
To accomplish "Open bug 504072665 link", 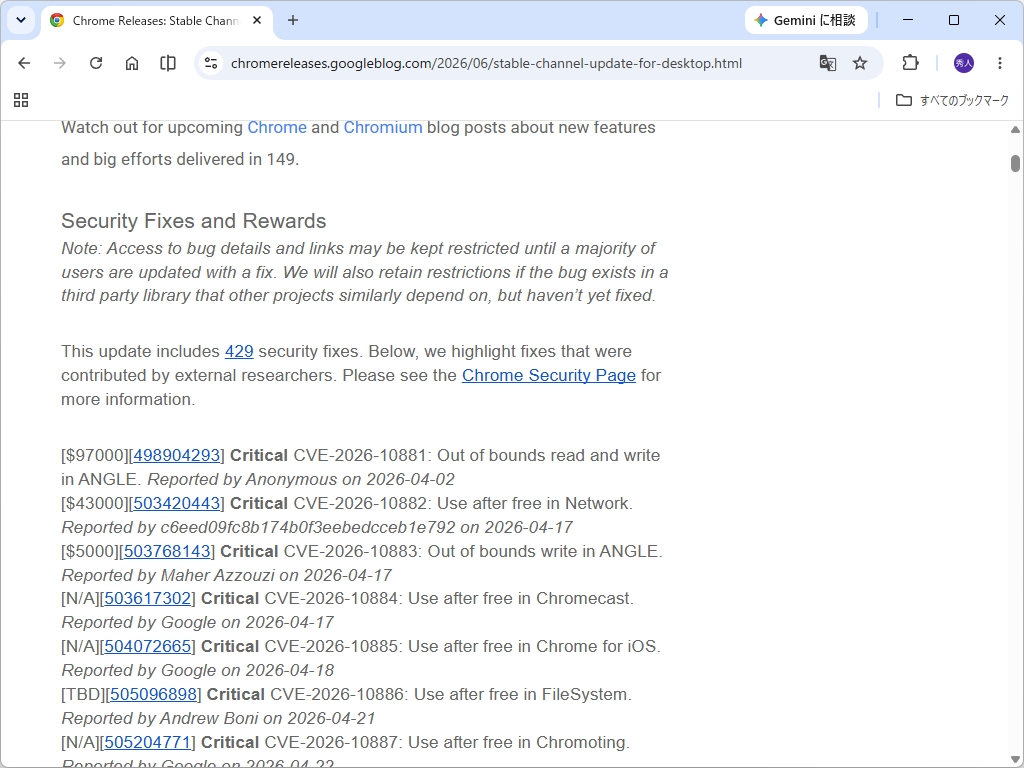I will click(148, 647).
